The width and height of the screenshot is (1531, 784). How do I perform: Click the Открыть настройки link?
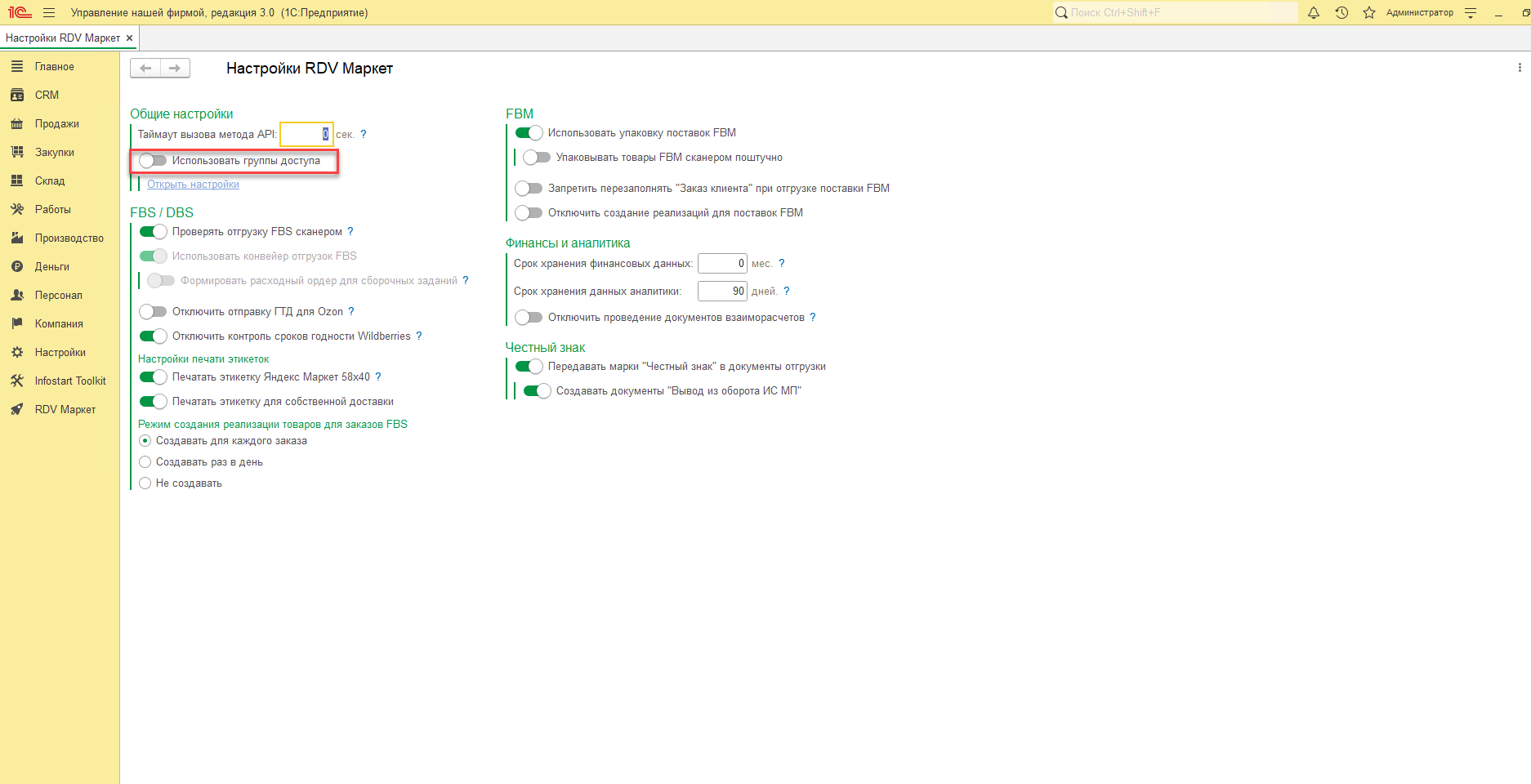pyautogui.click(x=193, y=184)
